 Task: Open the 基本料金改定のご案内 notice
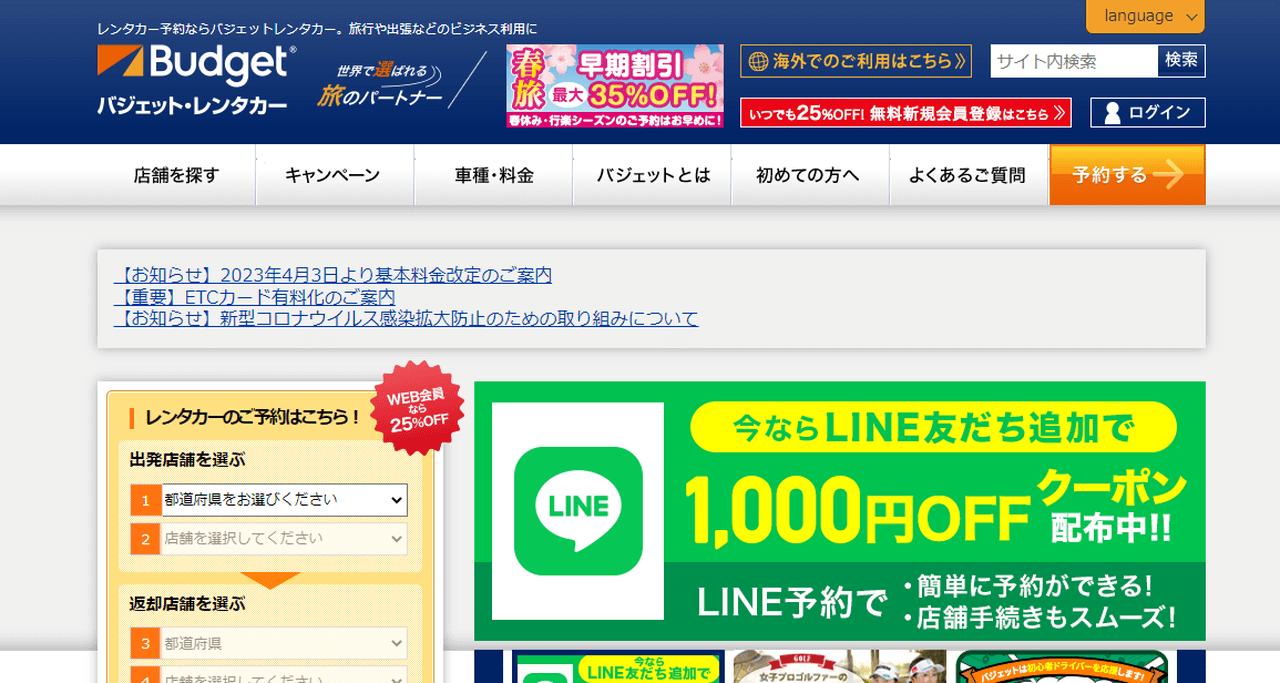point(332,275)
